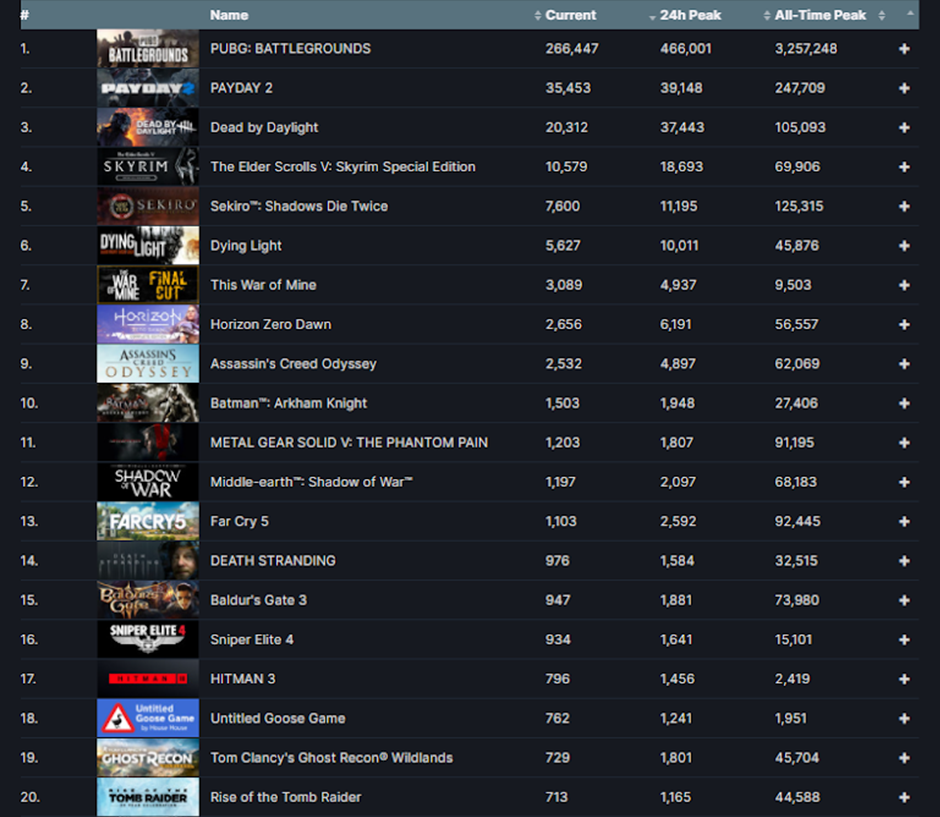This screenshot has width=940, height=817.
Task: Click the plus icon for PAYDAY 2
Action: point(904,88)
